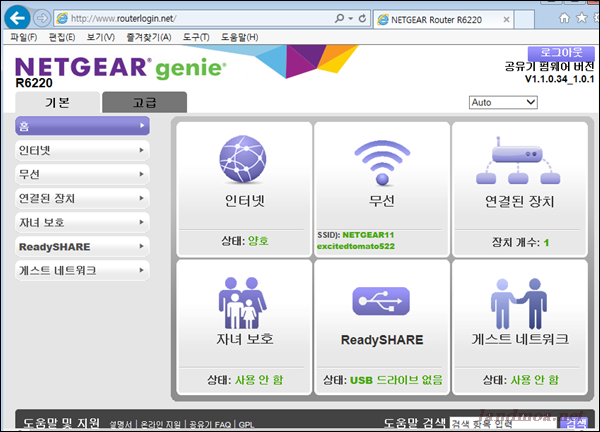Image resolution: width=600 pixels, height=432 pixels.
Task: Expand the 연결된 장치 sidebar arrow
Action: point(142,198)
